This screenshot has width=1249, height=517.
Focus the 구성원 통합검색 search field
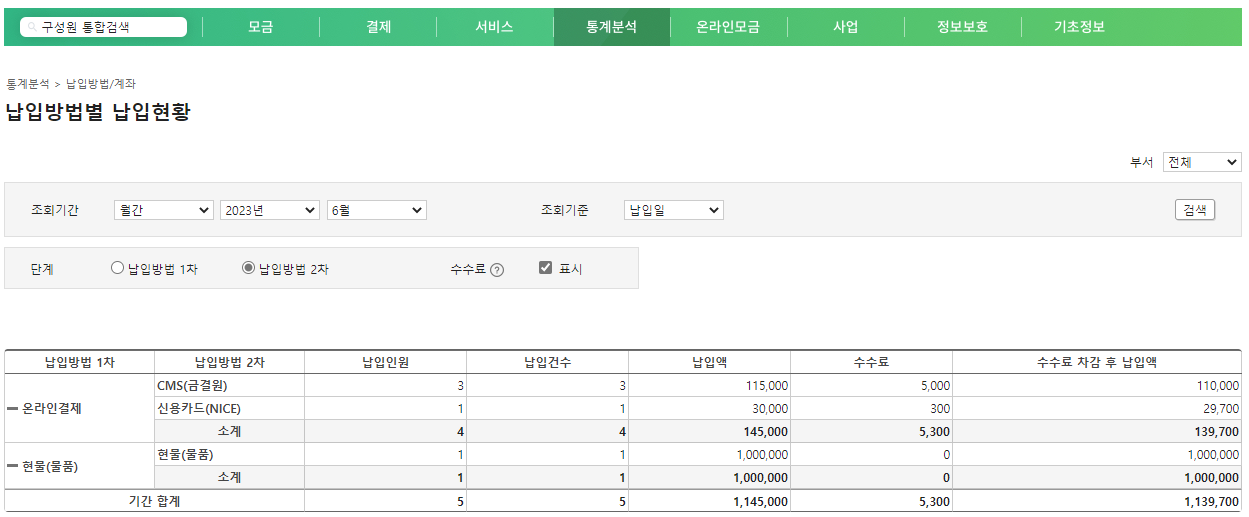point(103,28)
